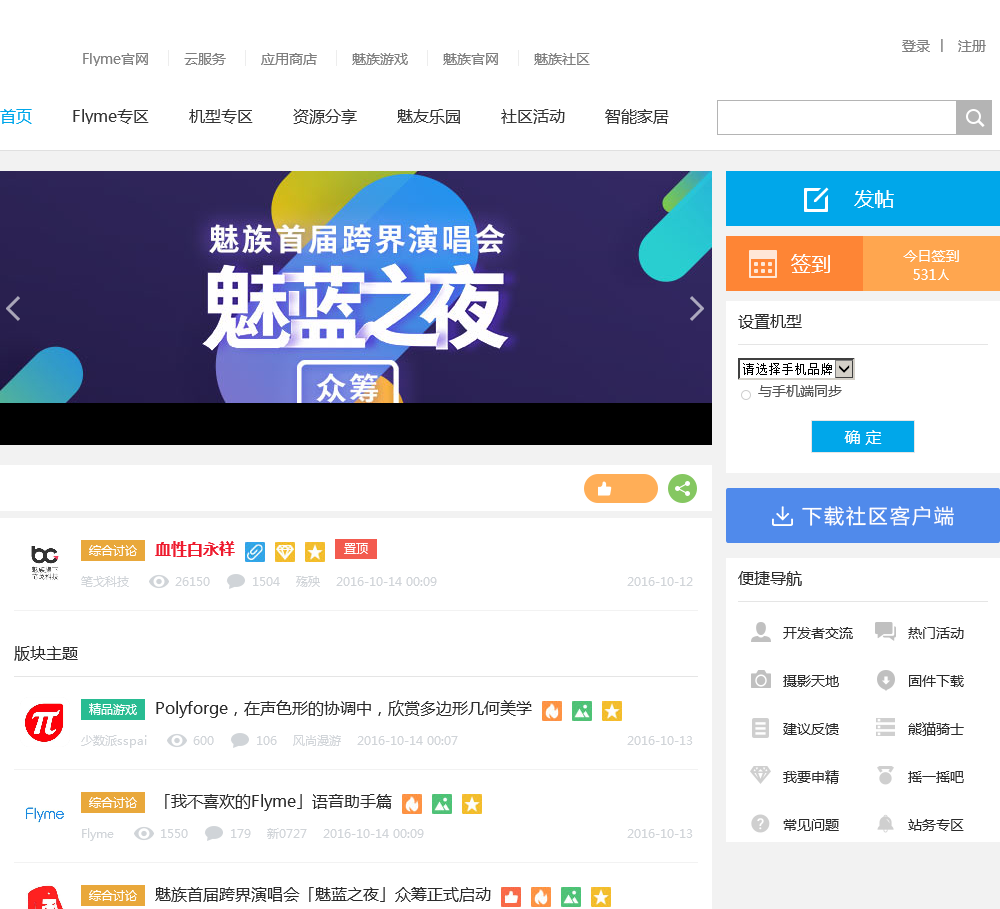Image resolution: width=1000 pixels, height=909 pixels.
Task: Click picture icon on 语音助手篇 post
Action: (442, 804)
